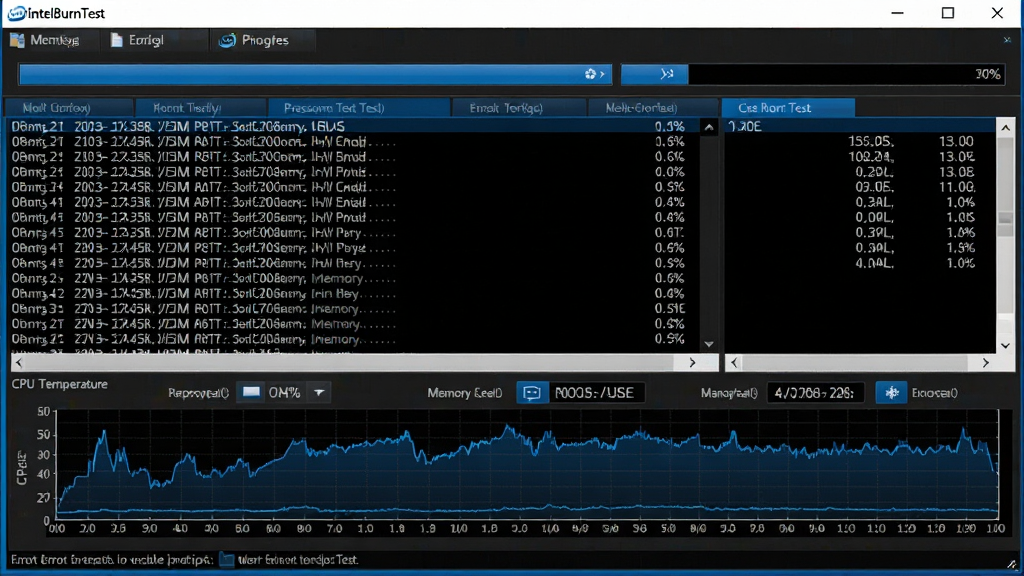Switch to the "Pressorn Text Test)" tab

point(359,108)
